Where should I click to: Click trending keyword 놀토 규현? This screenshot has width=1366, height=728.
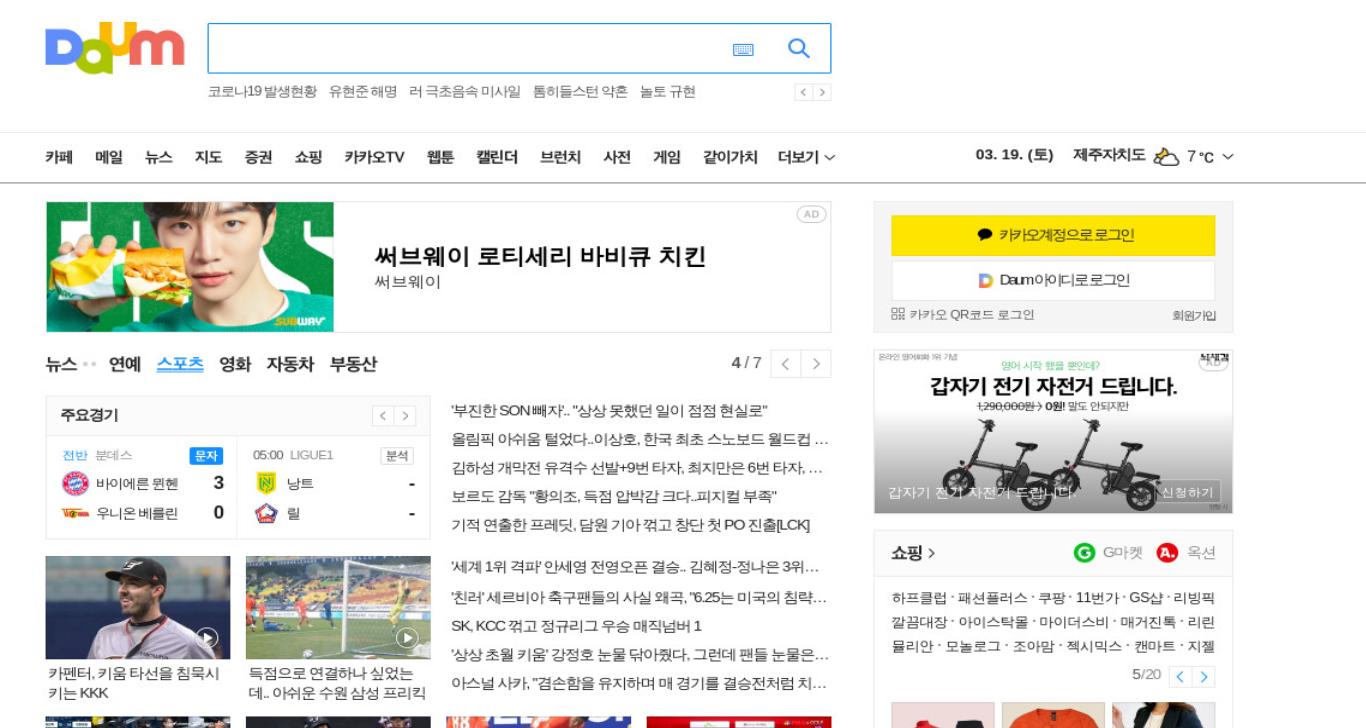[668, 92]
